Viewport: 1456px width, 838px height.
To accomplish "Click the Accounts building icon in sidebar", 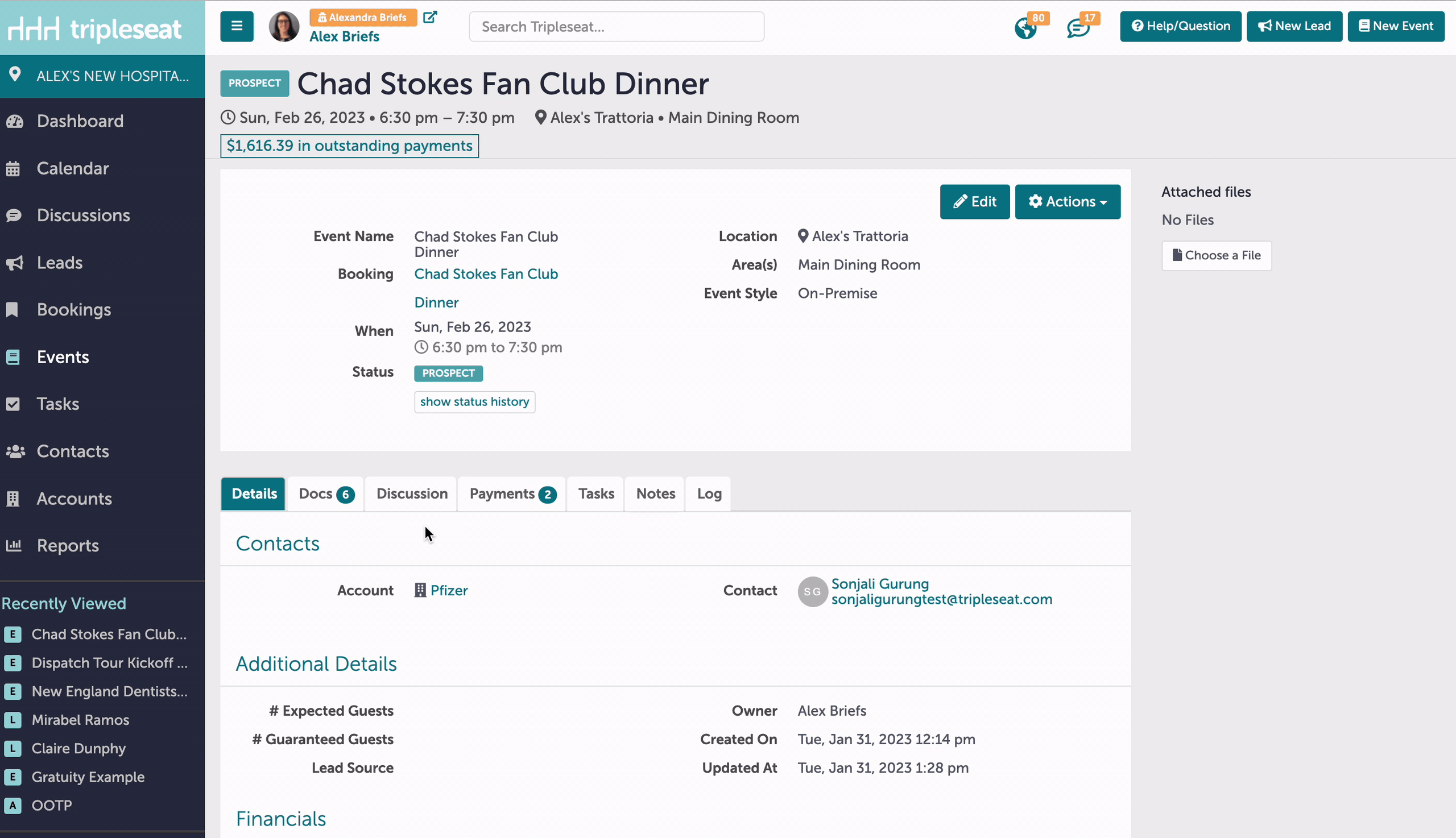I will [x=13, y=499].
